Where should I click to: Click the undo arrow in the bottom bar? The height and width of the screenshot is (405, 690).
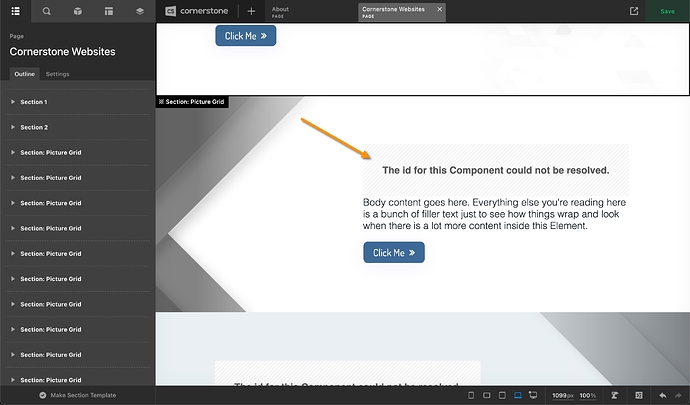[x=662, y=395]
